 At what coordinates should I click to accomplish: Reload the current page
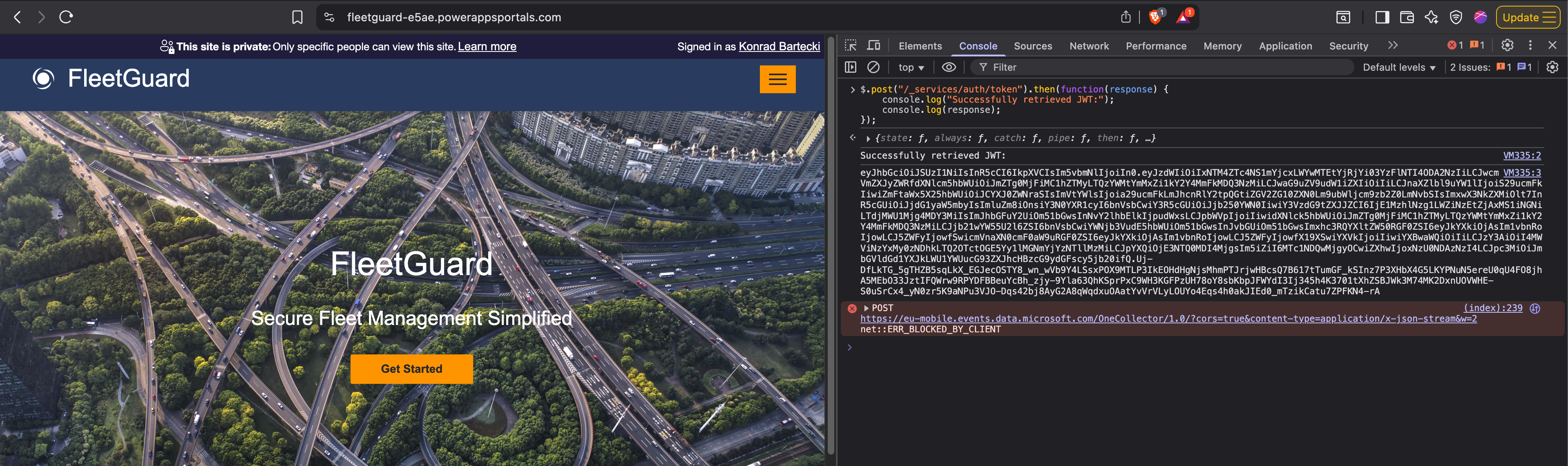[x=66, y=17]
